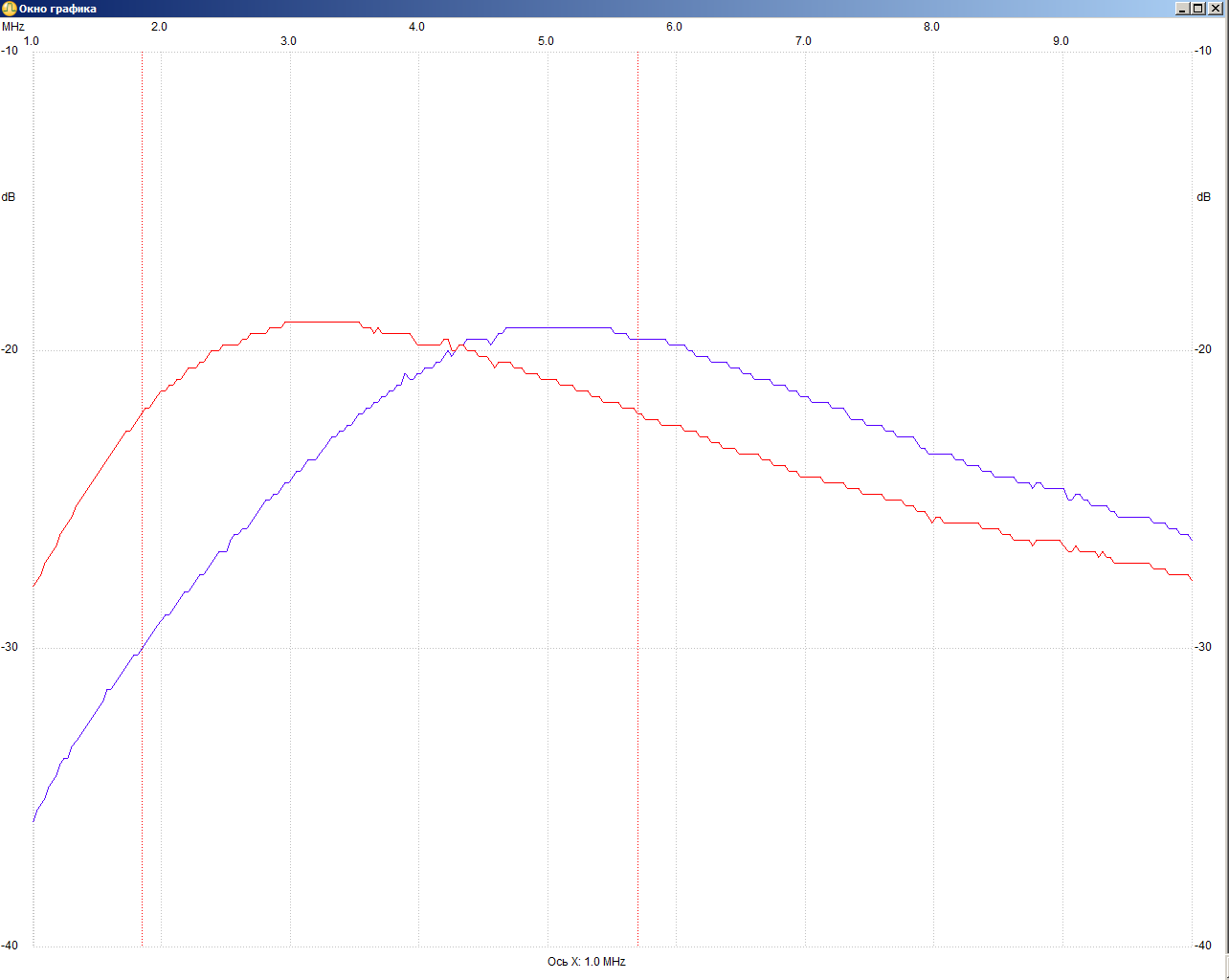1229x980 pixels.
Task: Click the 5.0 frequency tick label
Action: click(546, 41)
